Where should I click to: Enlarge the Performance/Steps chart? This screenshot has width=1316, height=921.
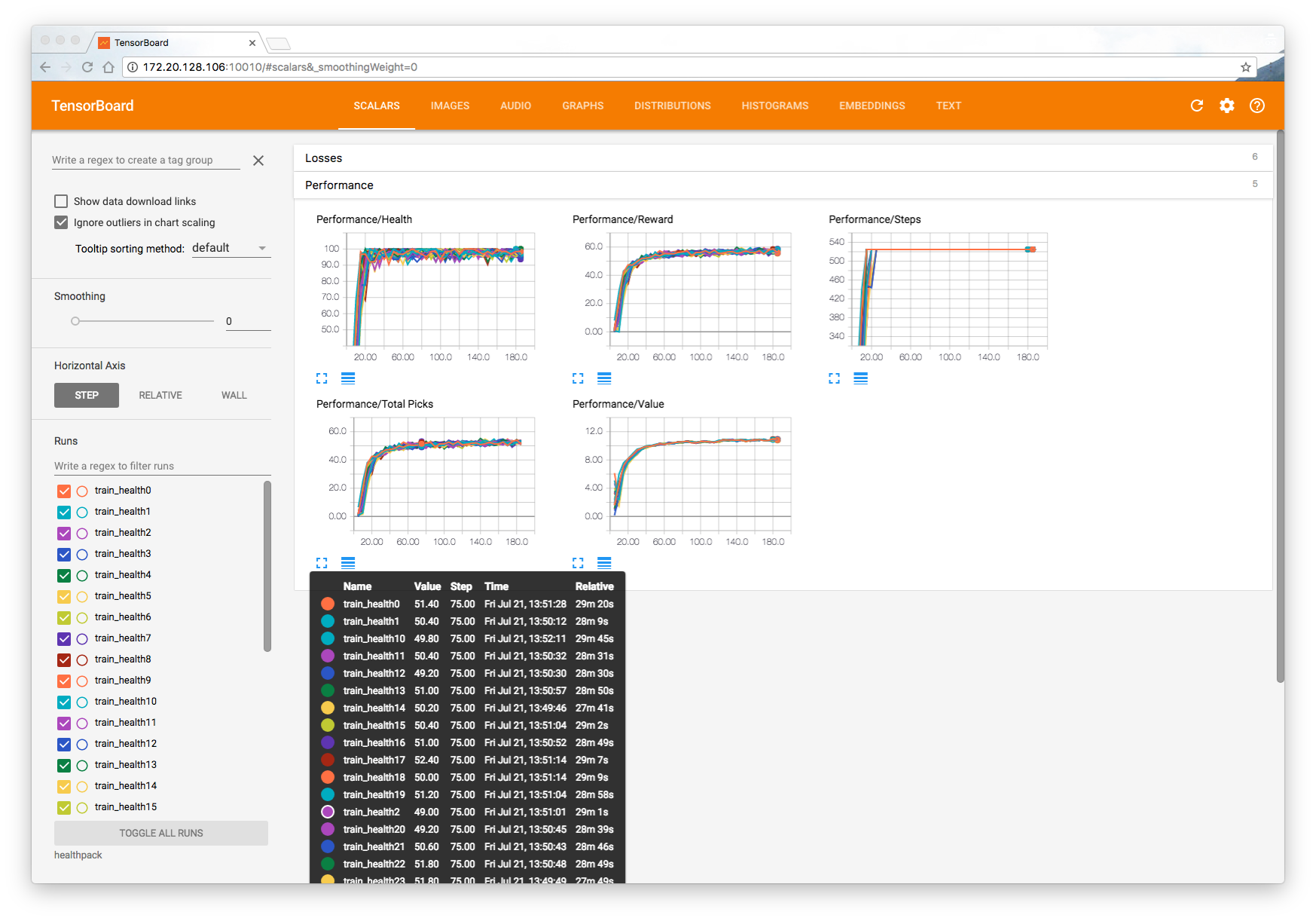[x=834, y=378]
